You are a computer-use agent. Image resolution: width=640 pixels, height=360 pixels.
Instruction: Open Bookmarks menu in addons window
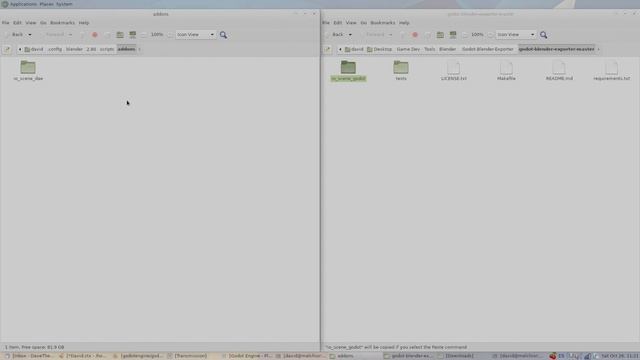tap(62, 23)
